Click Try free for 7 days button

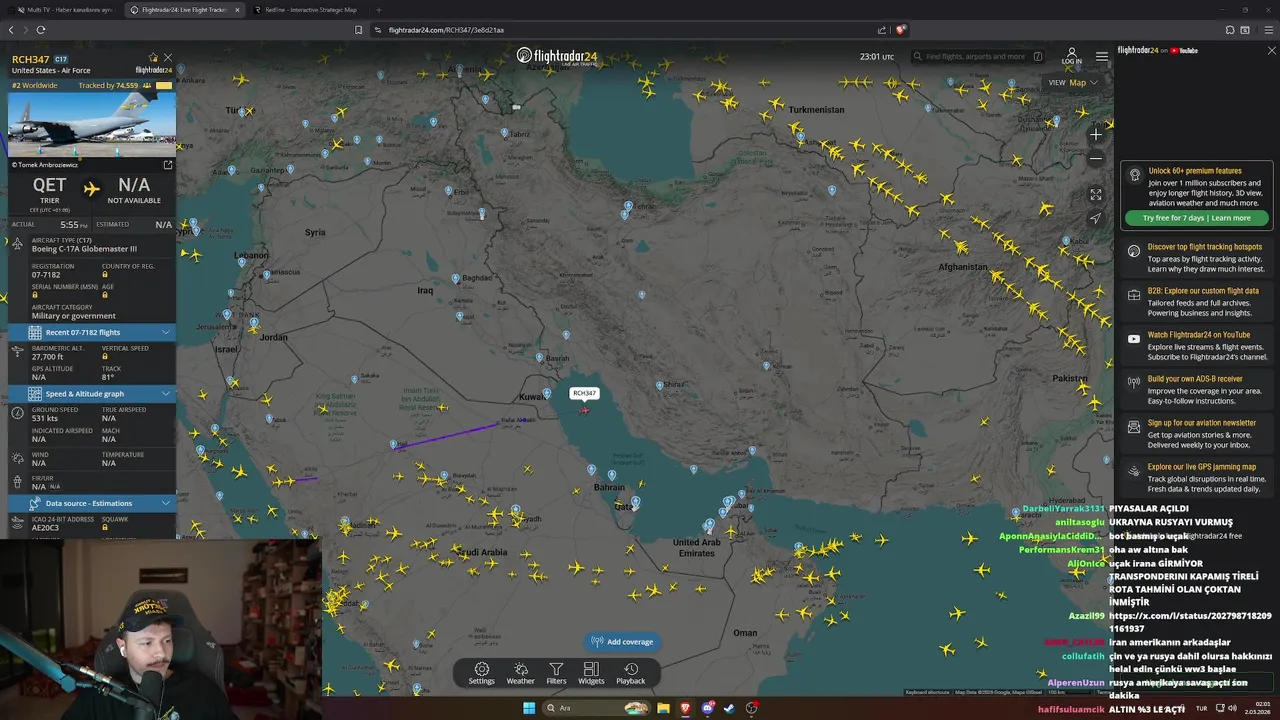pyautogui.click(x=1196, y=217)
